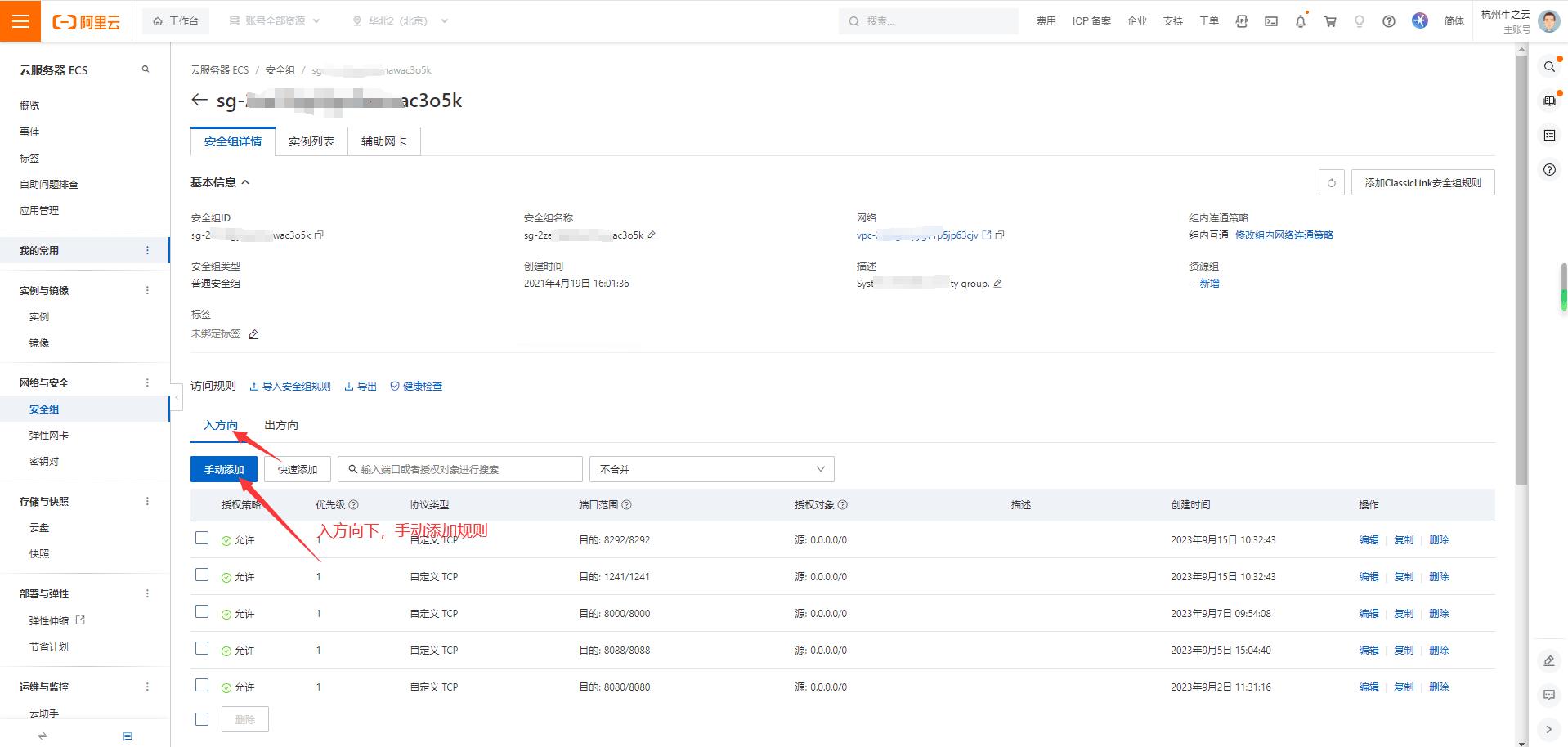
Task: Open the shopping cart icon
Action: click(1330, 21)
